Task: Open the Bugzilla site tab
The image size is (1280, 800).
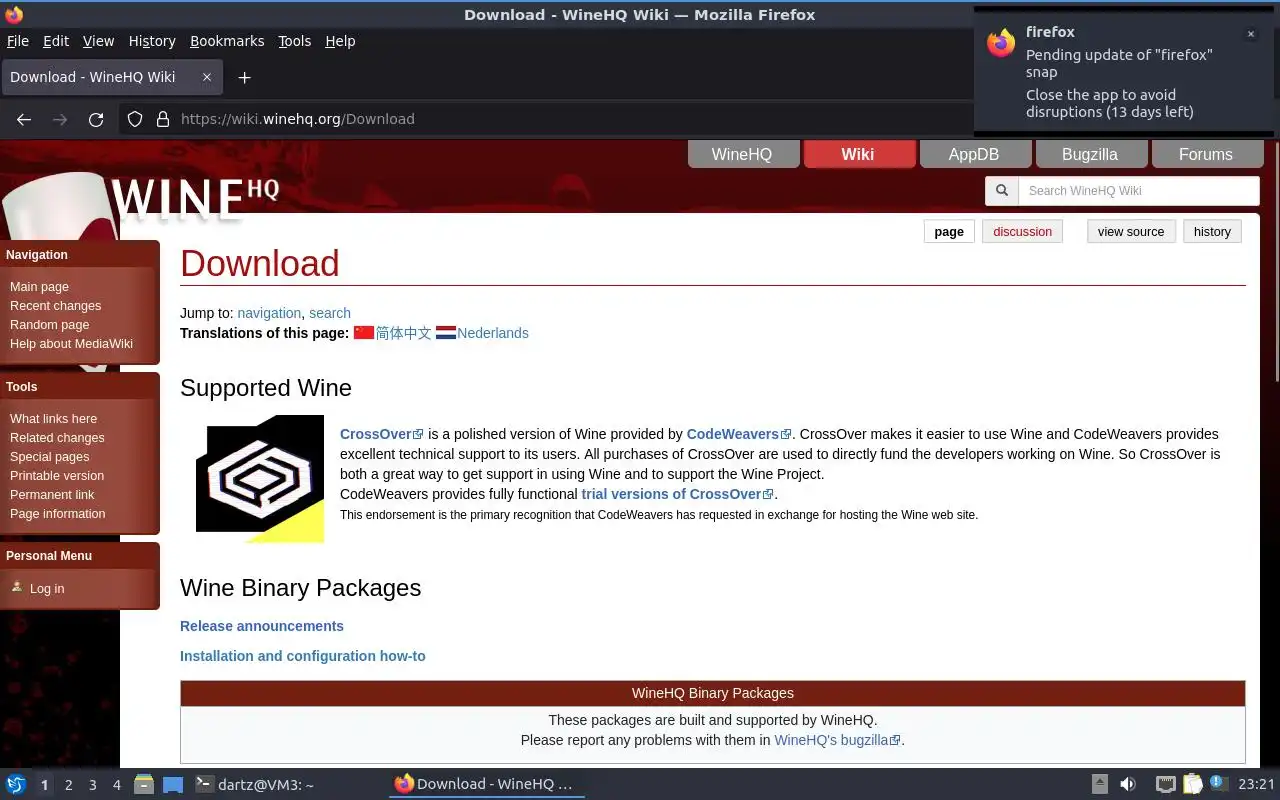Action: click(1090, 154)
